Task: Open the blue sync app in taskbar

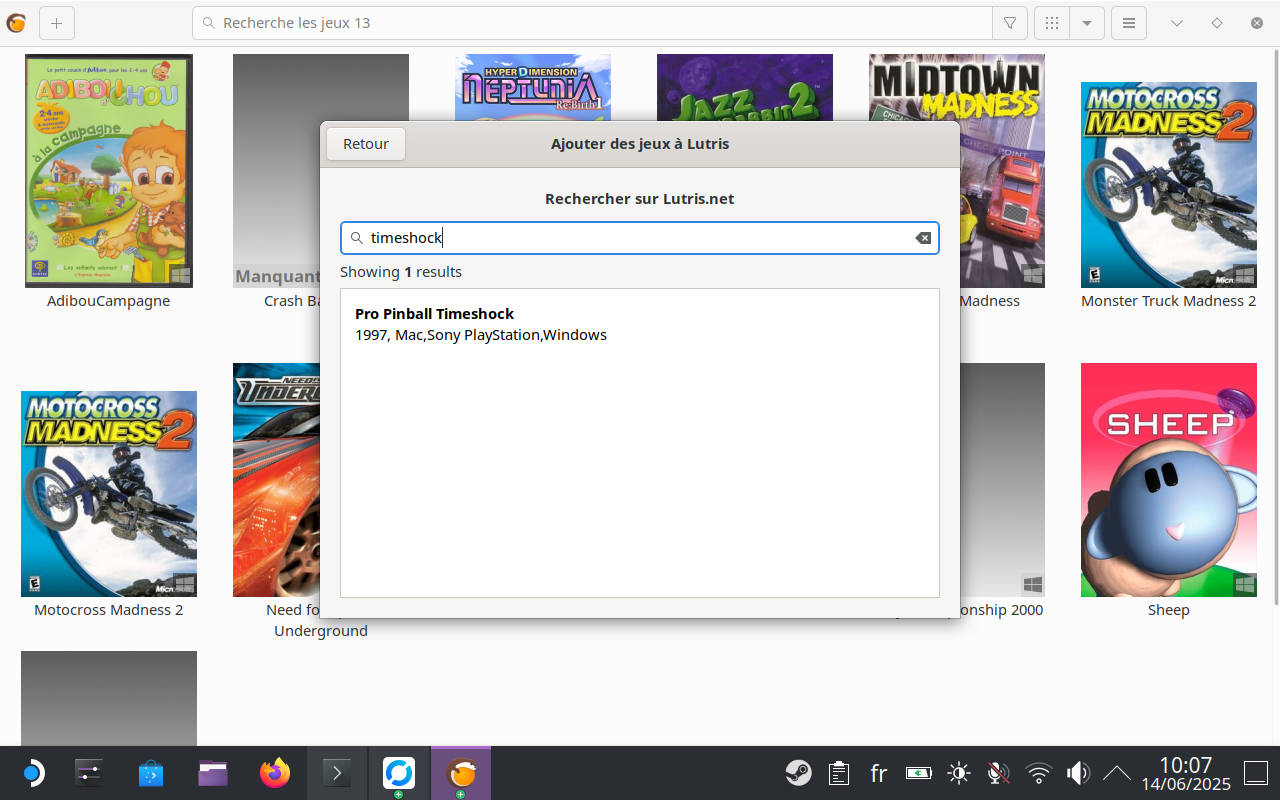Action: [399, 773]
